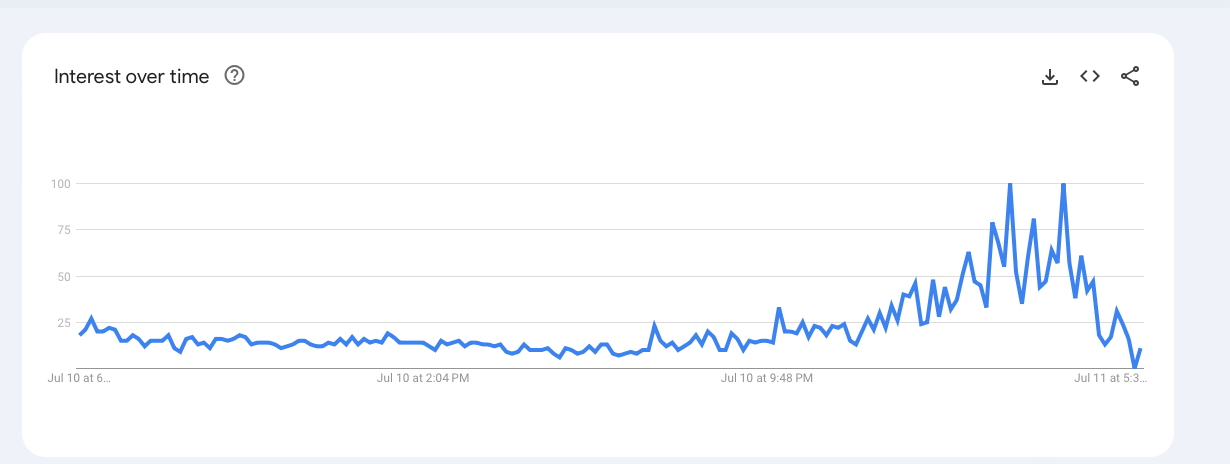The image size is (1230, 464).
Task: Select the first peak reaching 100
Action: pyautogui.click(x=1010, y=185)
